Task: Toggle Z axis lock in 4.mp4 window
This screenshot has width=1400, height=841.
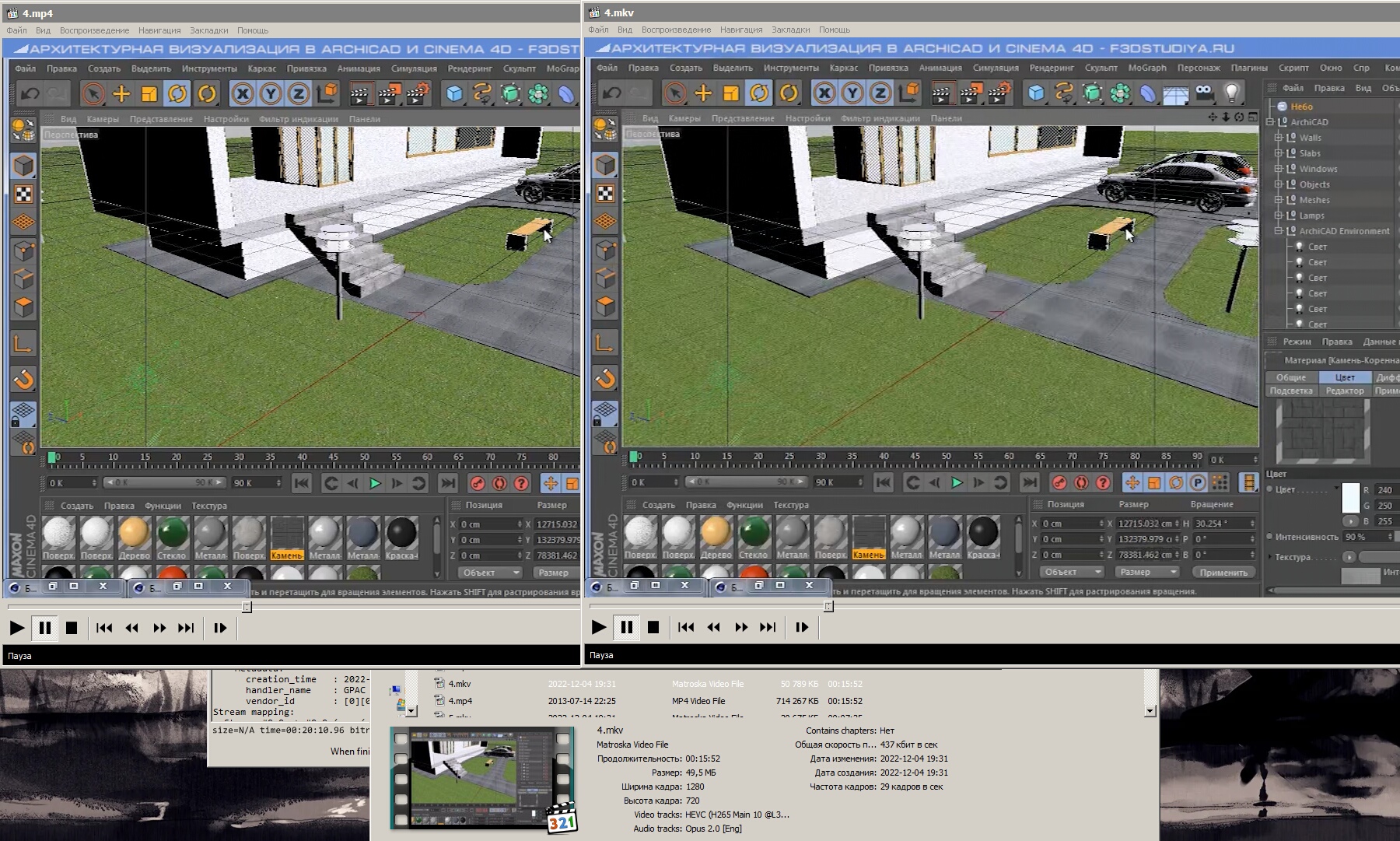Action: coord(299,94)
